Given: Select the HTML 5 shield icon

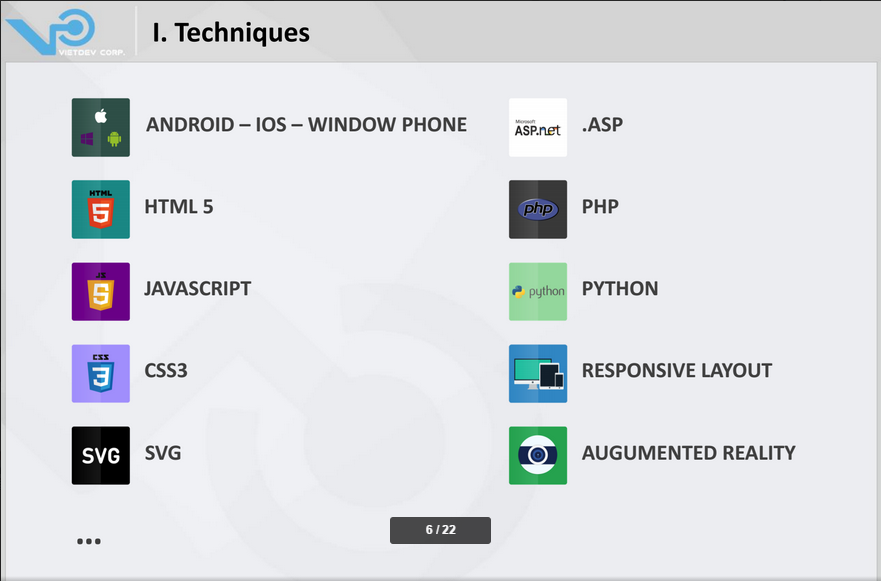Looking at the screenshot, I should tap(101, 209).
